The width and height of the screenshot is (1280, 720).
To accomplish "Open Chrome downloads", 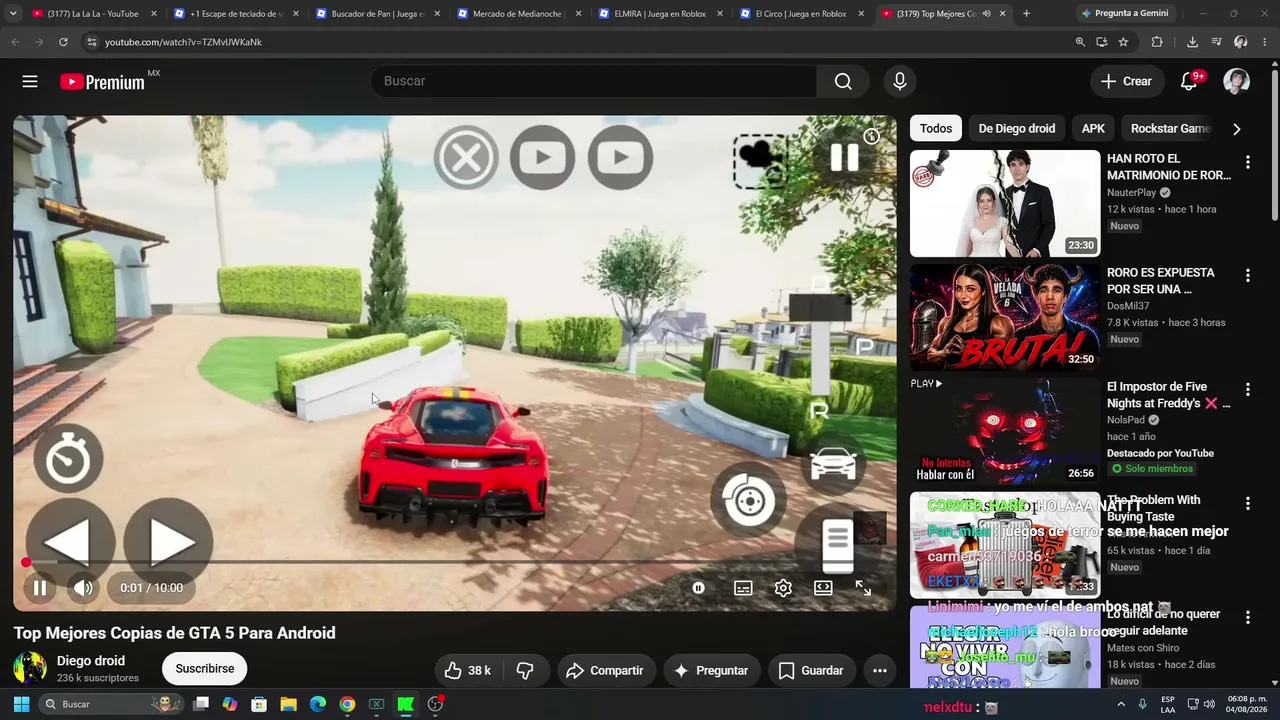I will click(x=1192, y=42).
